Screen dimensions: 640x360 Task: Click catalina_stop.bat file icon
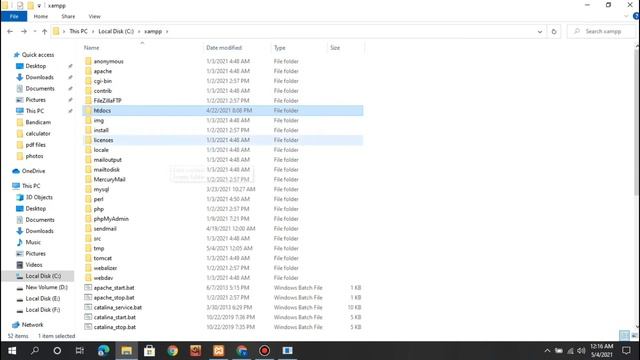[x=88, y=327]
